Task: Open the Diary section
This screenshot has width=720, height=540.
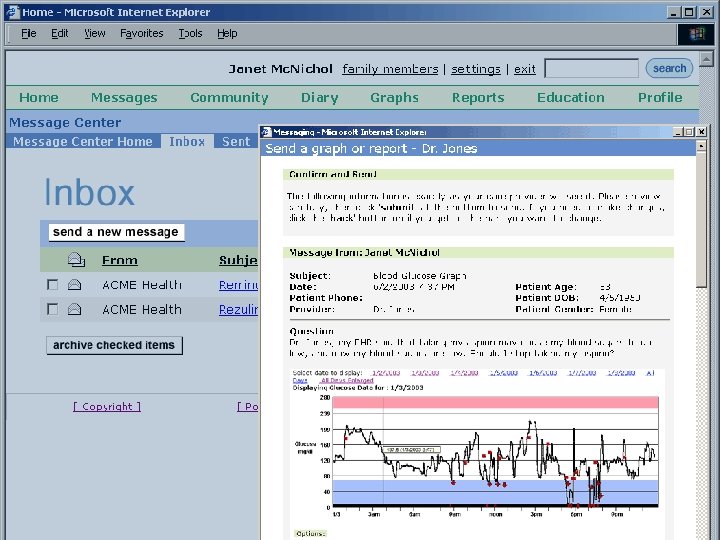Action: click(x=320, y=97)
